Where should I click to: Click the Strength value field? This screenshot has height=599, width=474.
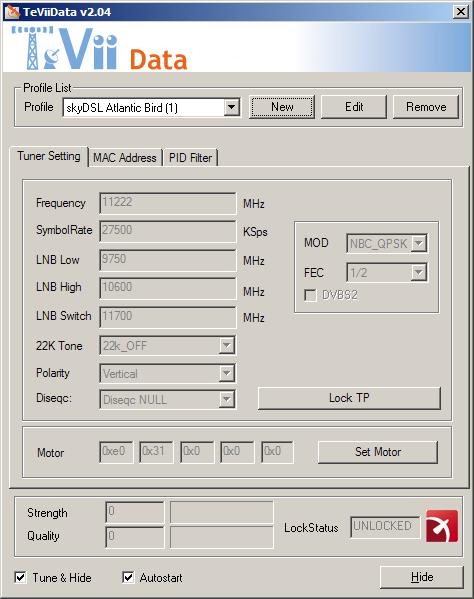134,512
